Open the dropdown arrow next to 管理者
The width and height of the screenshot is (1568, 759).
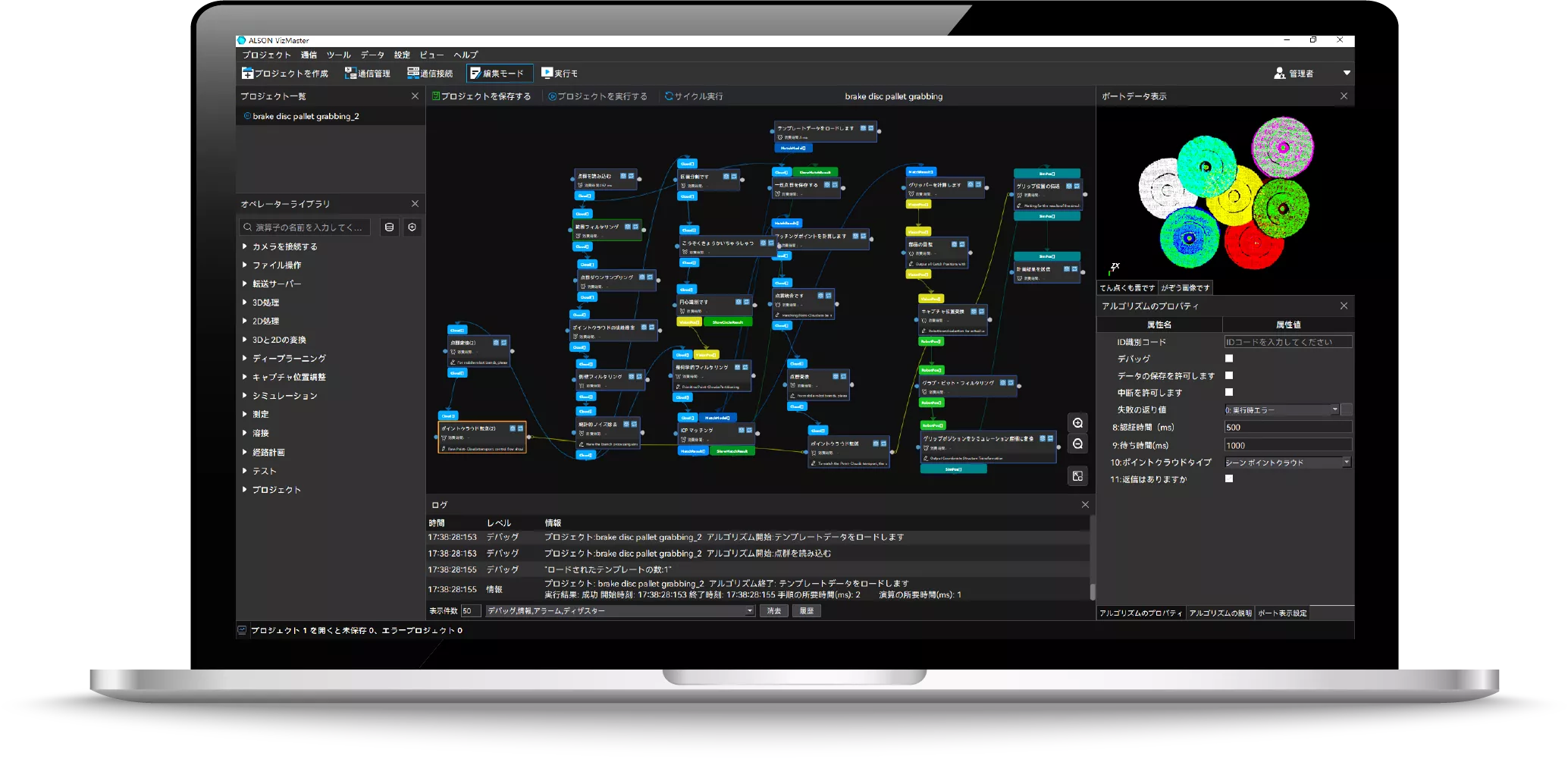[x=1347, y=74]
